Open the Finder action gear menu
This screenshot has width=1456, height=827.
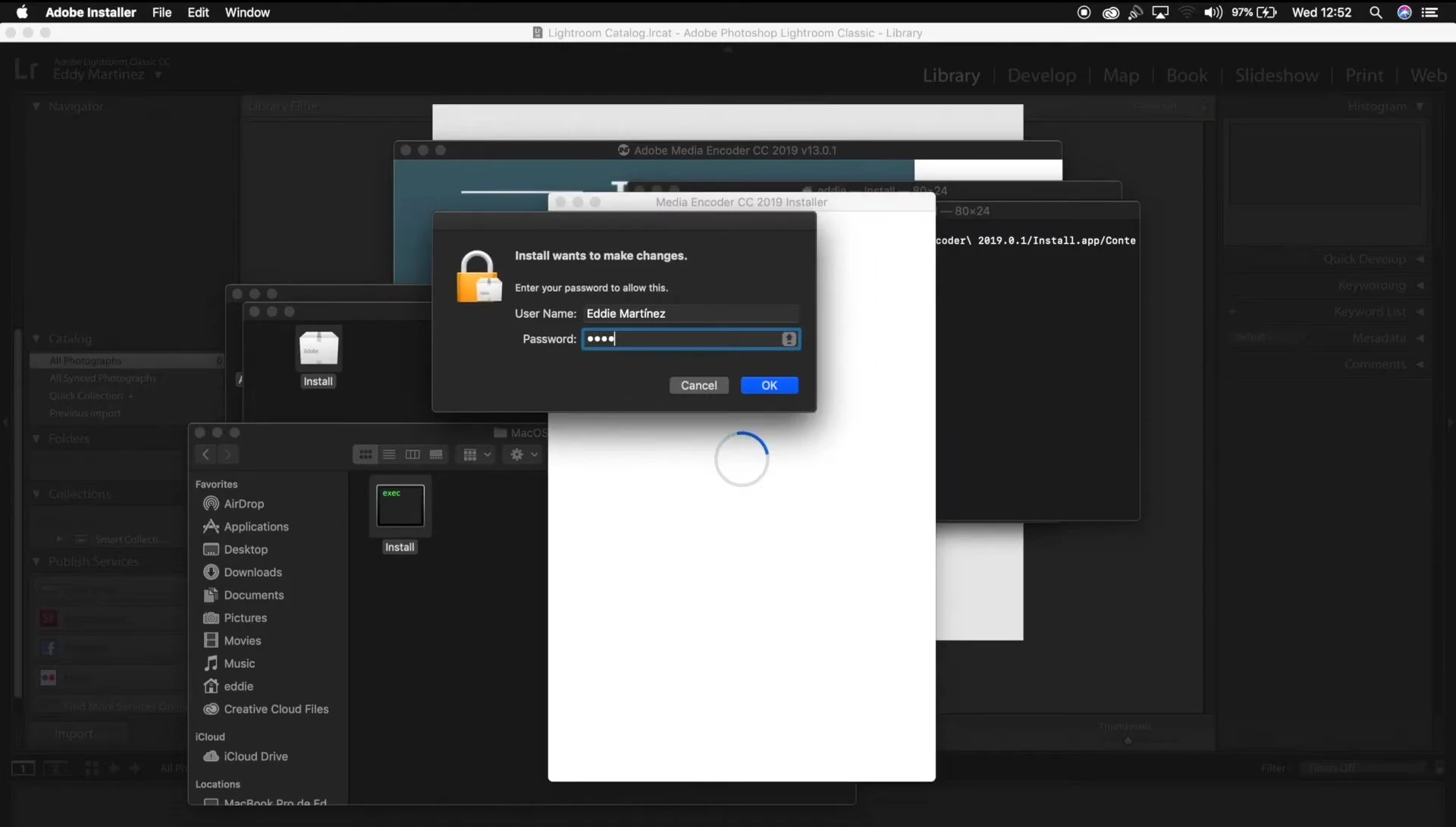[524, 454]
